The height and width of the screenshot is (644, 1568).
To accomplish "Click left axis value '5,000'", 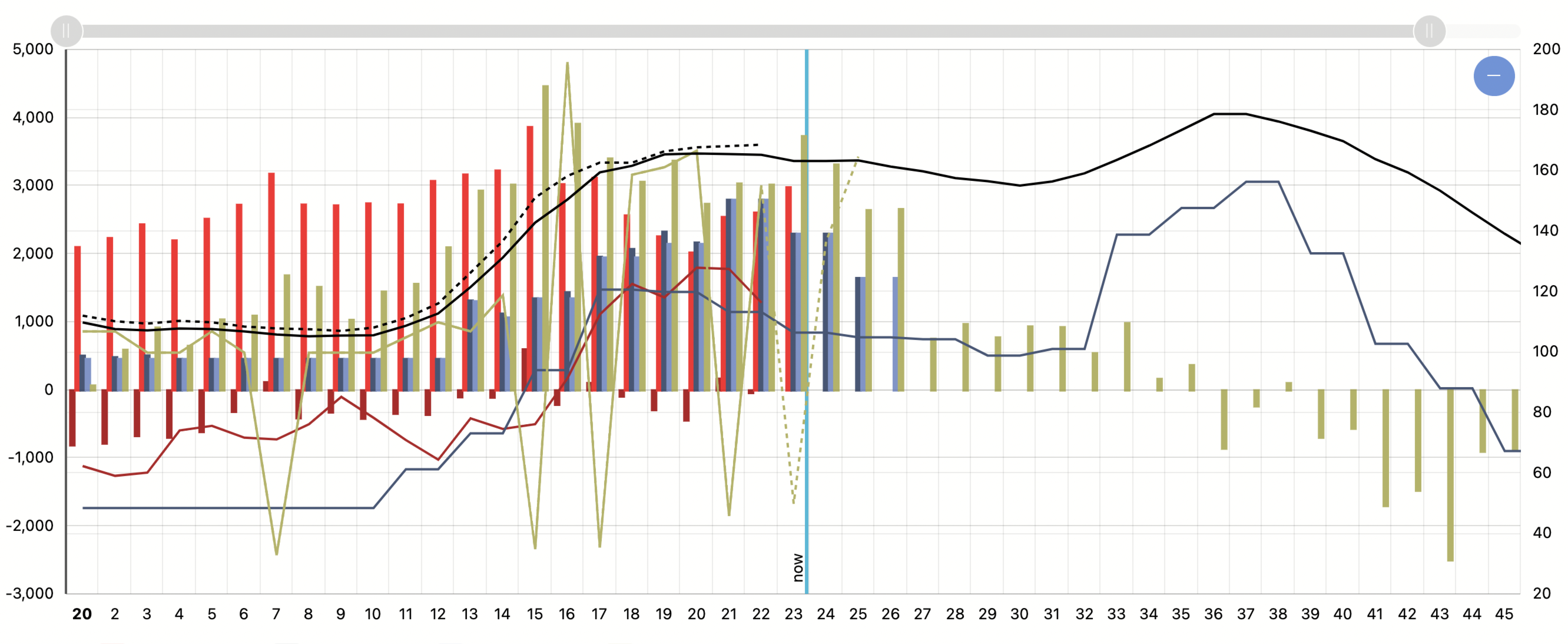I will click(33, 49).
